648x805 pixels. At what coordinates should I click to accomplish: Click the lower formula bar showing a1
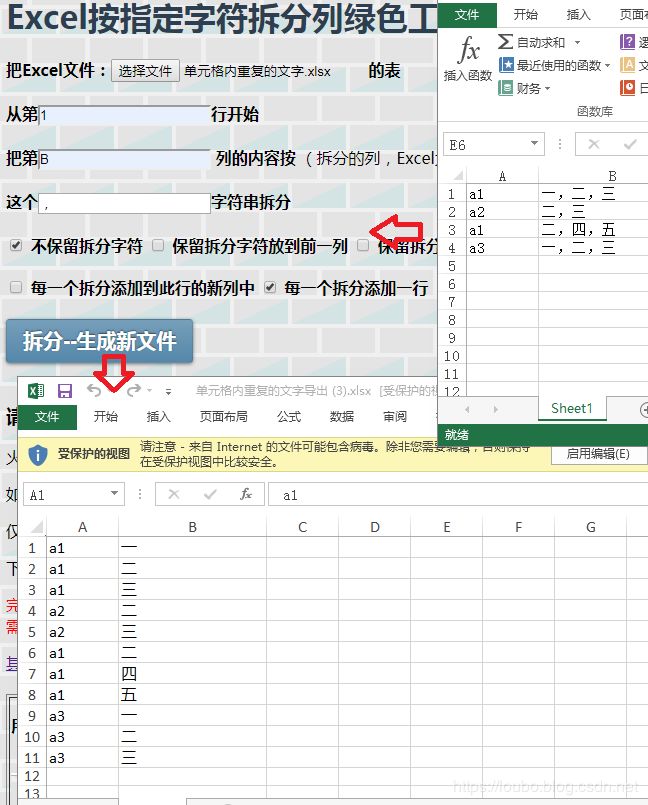pos(458,494)
